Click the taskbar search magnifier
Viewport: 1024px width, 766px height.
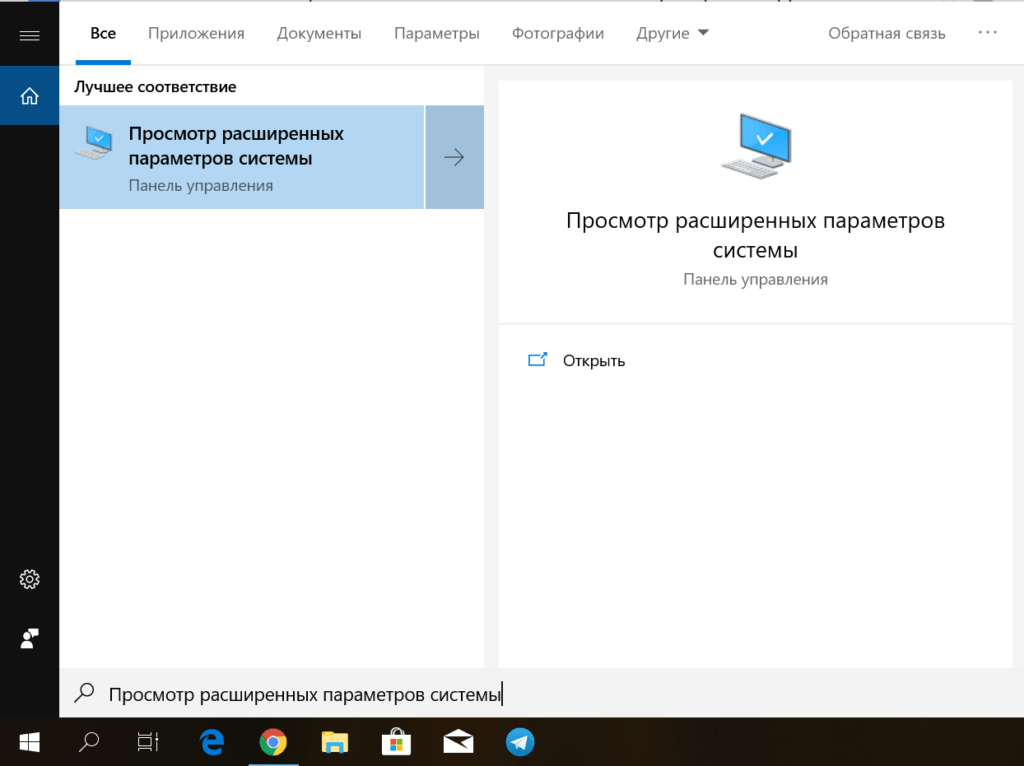click(x=89, y=742)
